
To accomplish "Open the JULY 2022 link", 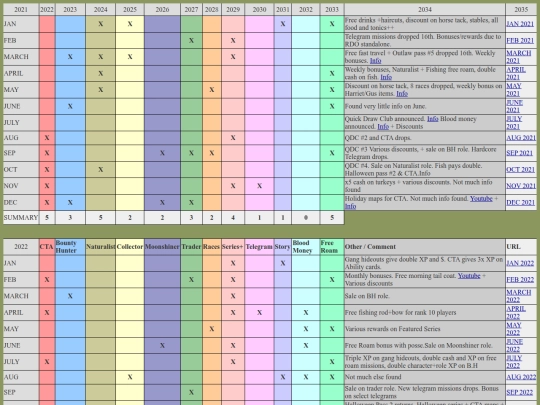I will (x=514, y=362).
